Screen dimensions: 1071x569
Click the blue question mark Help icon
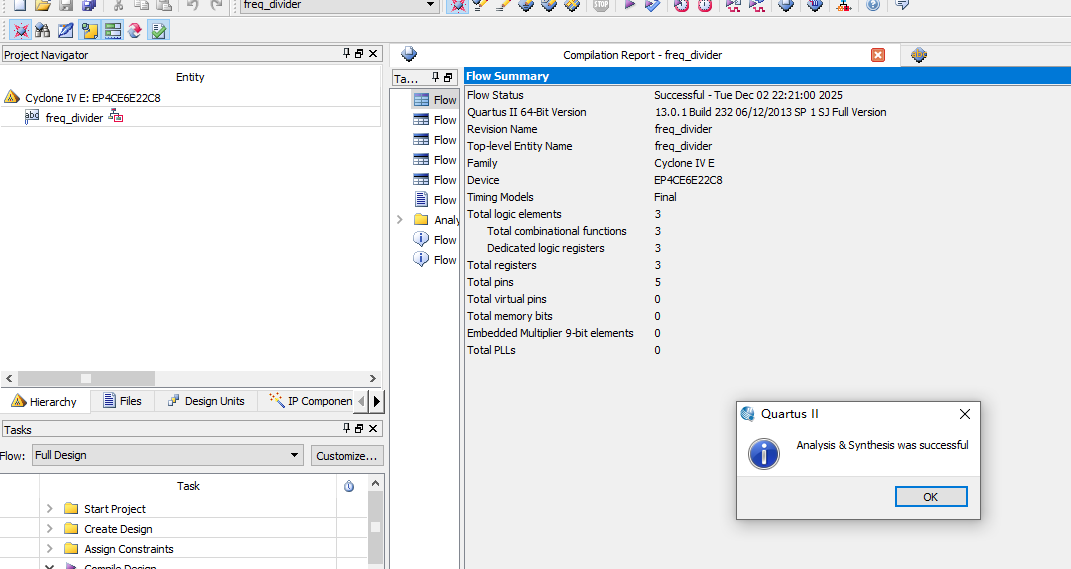tap(873, 5)
